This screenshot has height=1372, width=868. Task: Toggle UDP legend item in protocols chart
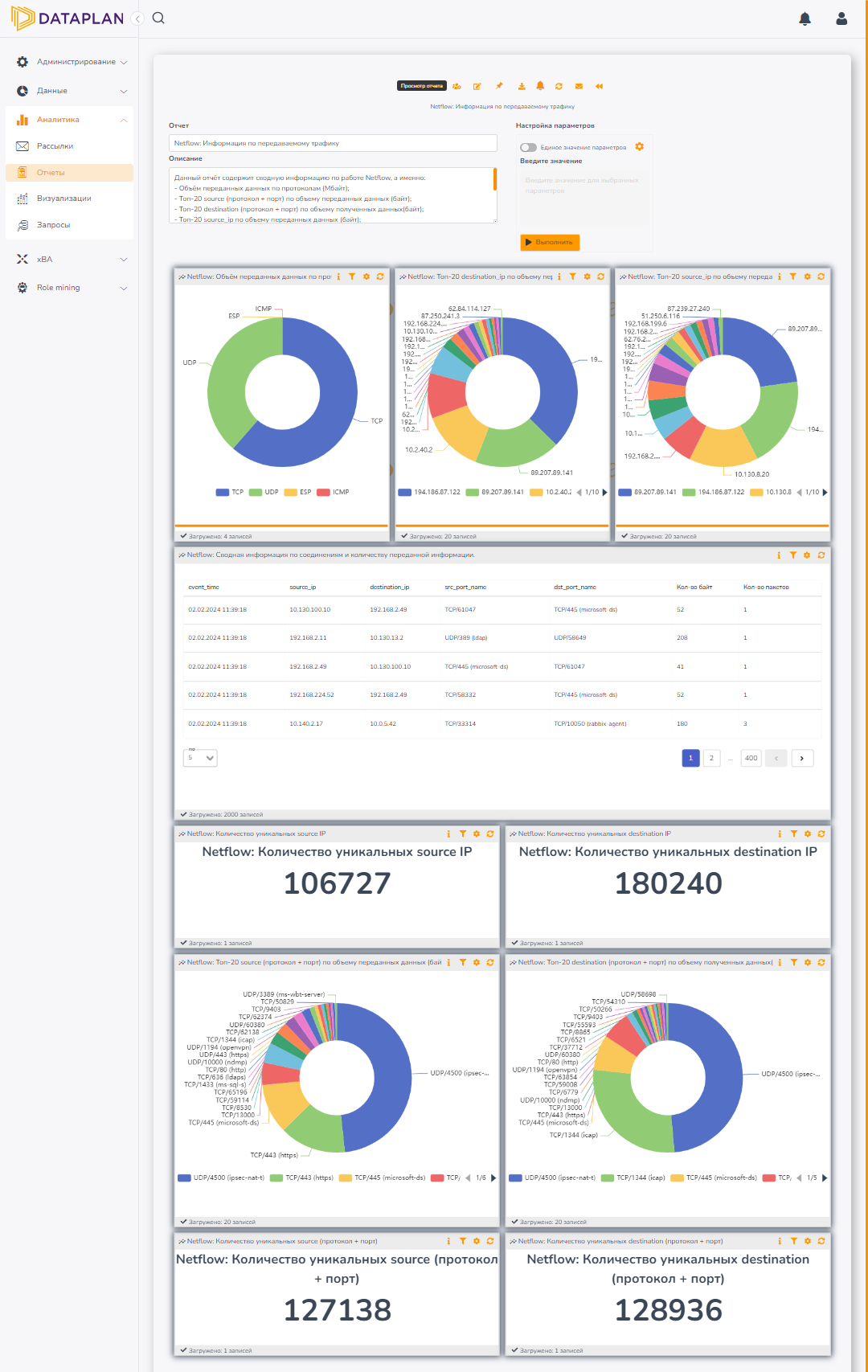(x=264, y=492)
